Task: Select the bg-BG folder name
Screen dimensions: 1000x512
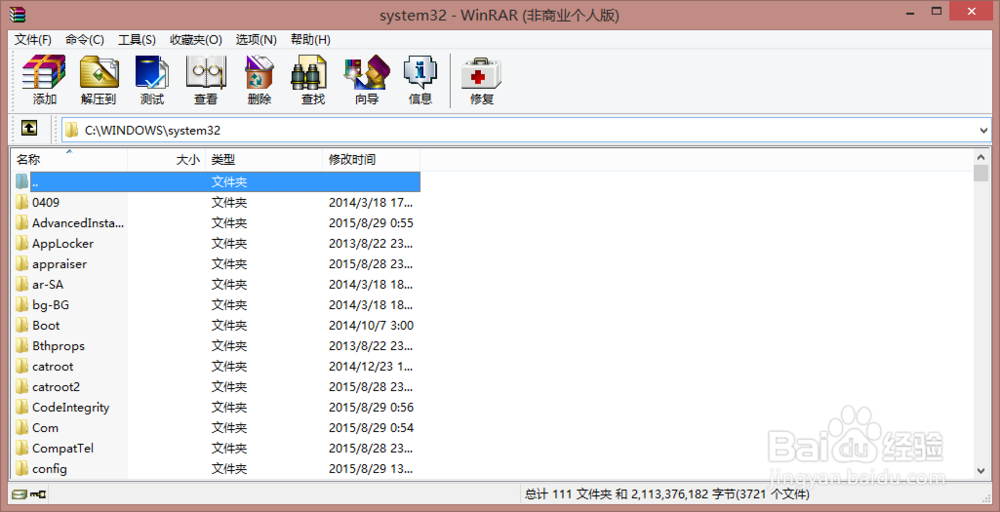Action: coord(50,305)
